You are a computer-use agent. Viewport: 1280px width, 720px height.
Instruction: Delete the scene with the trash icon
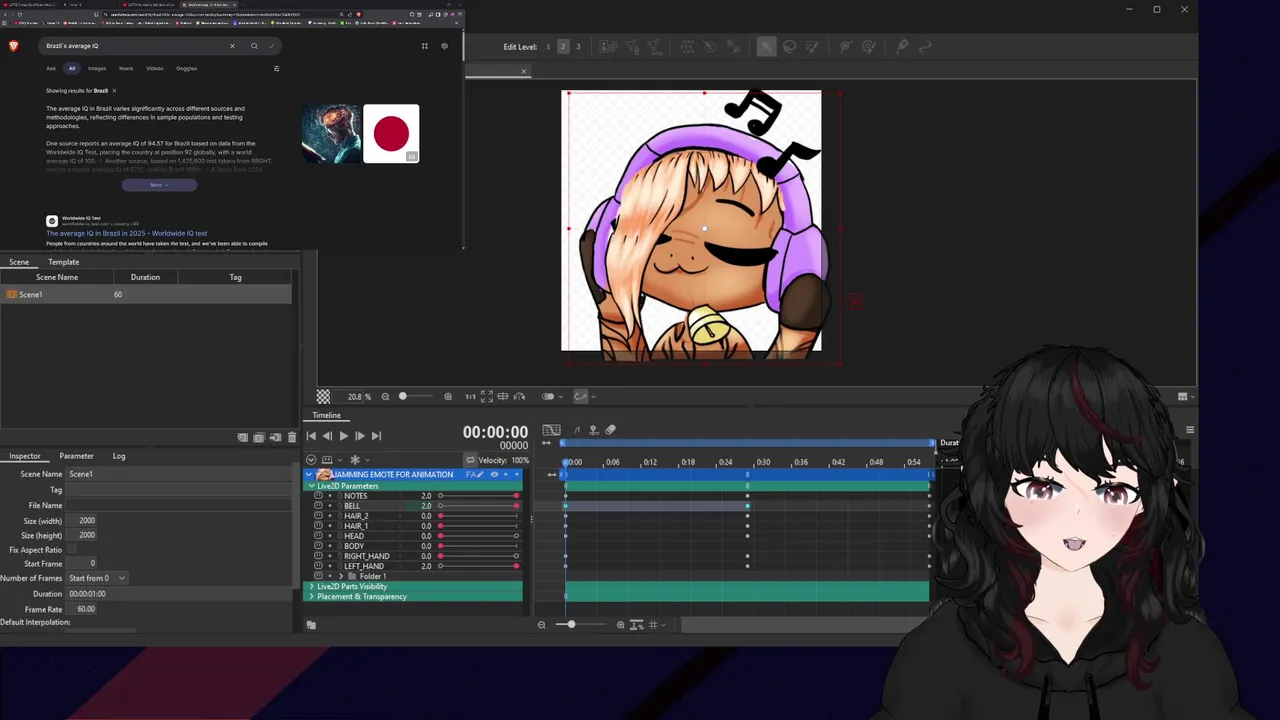tap(292, 437)
